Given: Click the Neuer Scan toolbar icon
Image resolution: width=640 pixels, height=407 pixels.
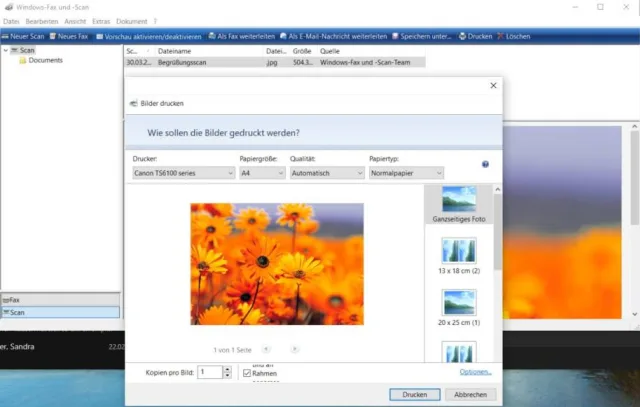Looking at the screenshot, I should click(x=5, y=36).
